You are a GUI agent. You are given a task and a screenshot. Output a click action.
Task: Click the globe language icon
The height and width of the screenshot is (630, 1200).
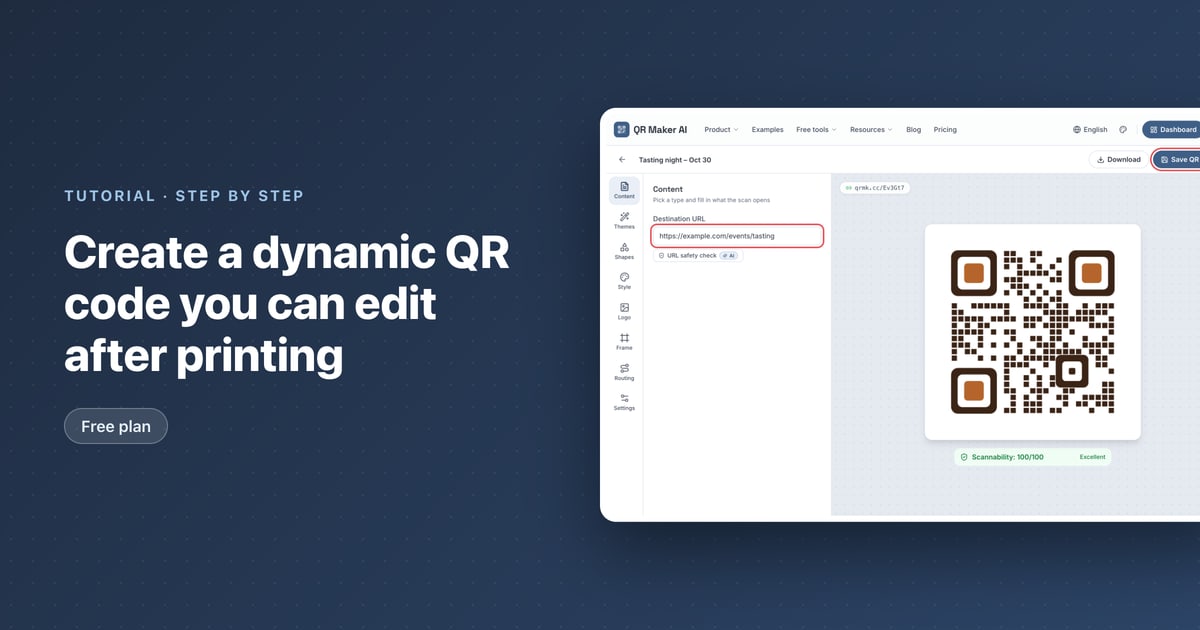coord(1077,129)
